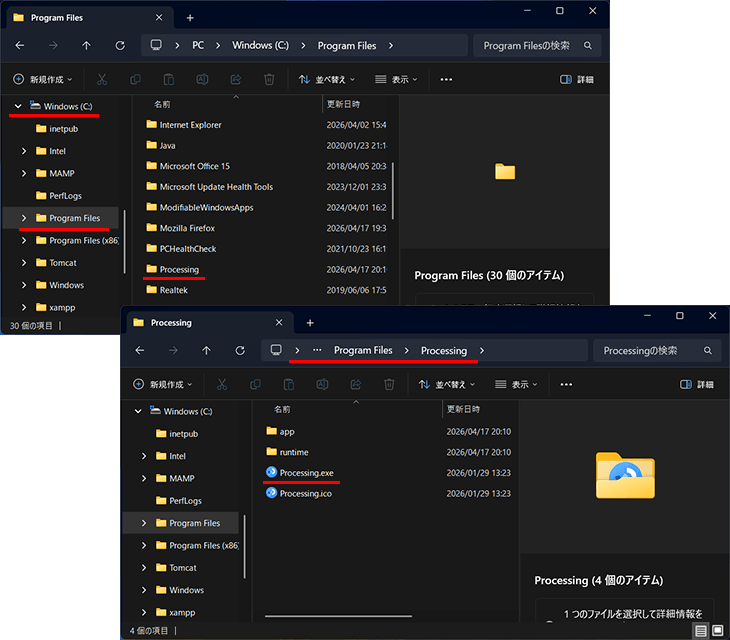
Task: Switch Processing window to large thumbnails view
Action: (x=718, y=631)
